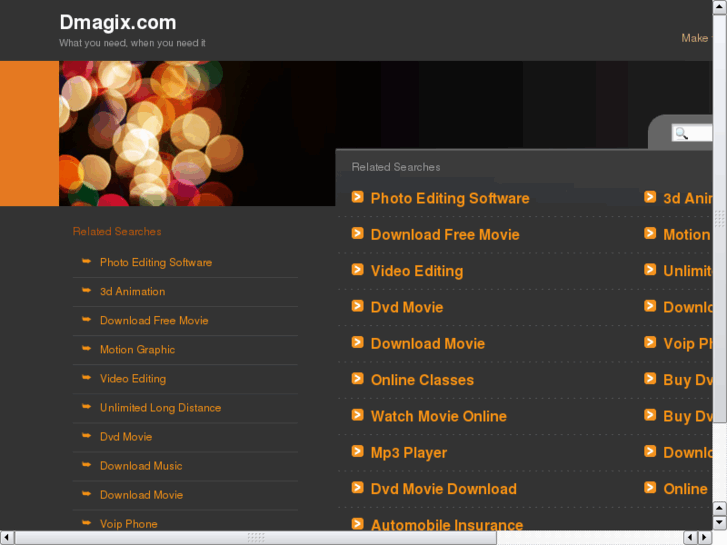Click the search magnifier icon
The width and height of the screenshot is (727, 545).
681,134
